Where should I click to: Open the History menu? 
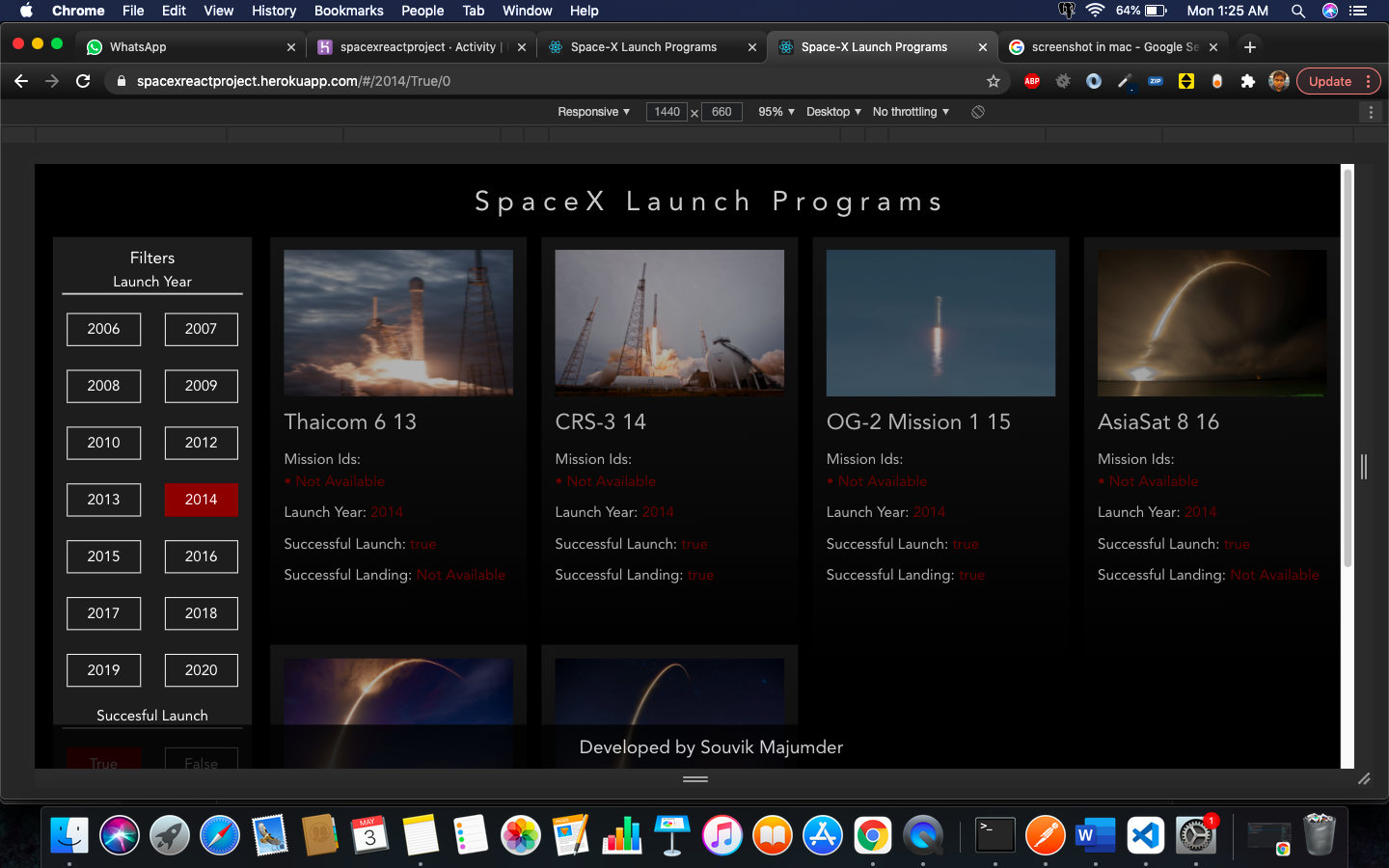coord(274,11)
